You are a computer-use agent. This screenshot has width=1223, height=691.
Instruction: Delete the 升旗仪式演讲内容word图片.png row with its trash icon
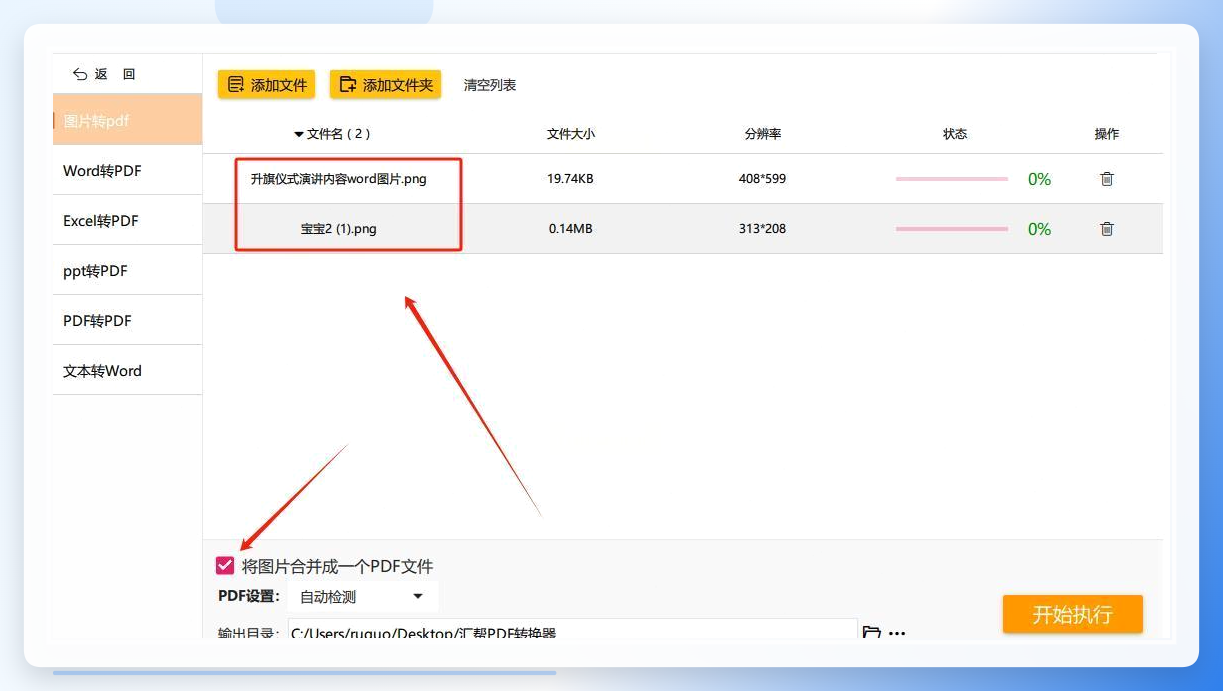click(1107, 179)
